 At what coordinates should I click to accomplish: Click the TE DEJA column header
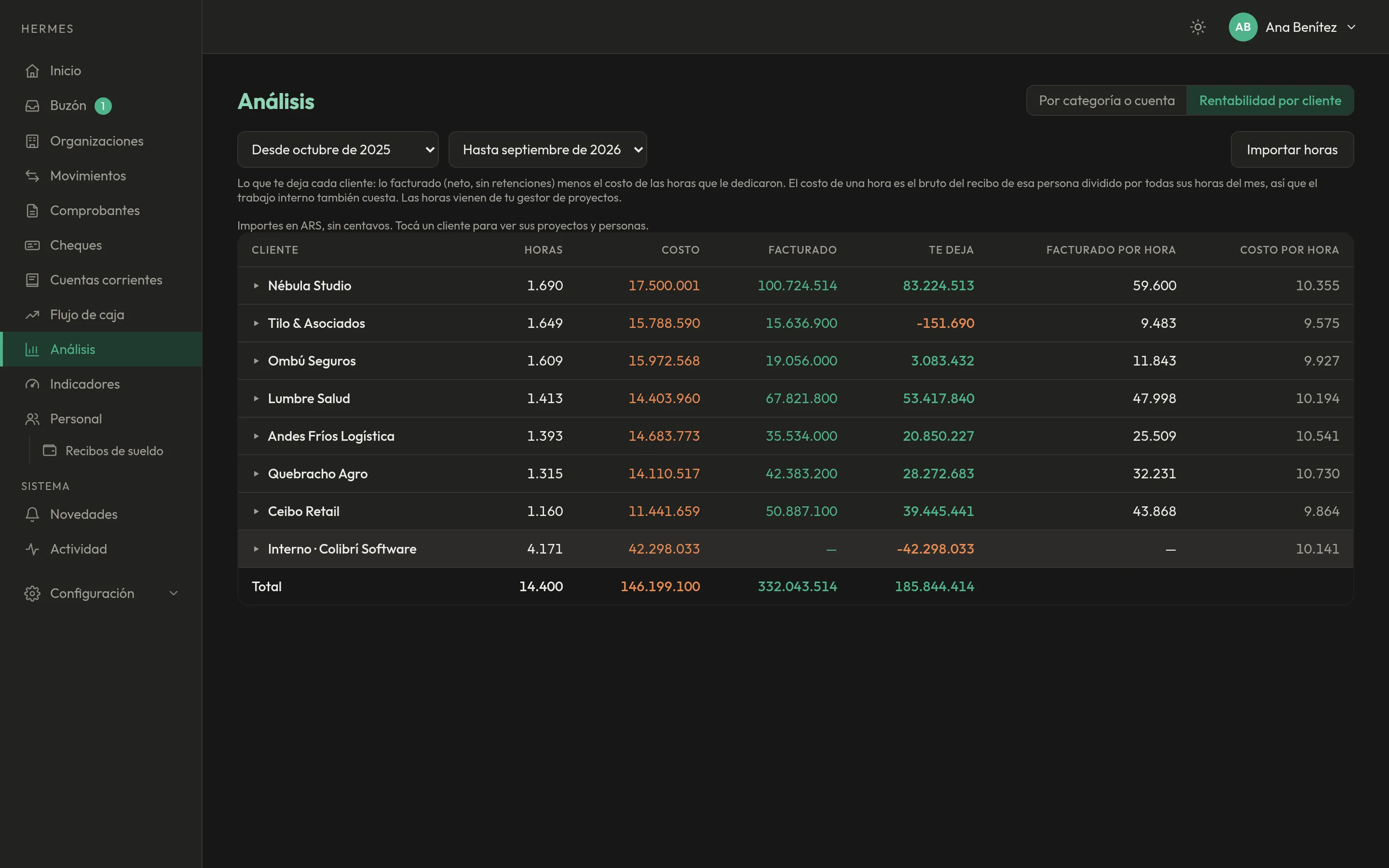point(951,250)
